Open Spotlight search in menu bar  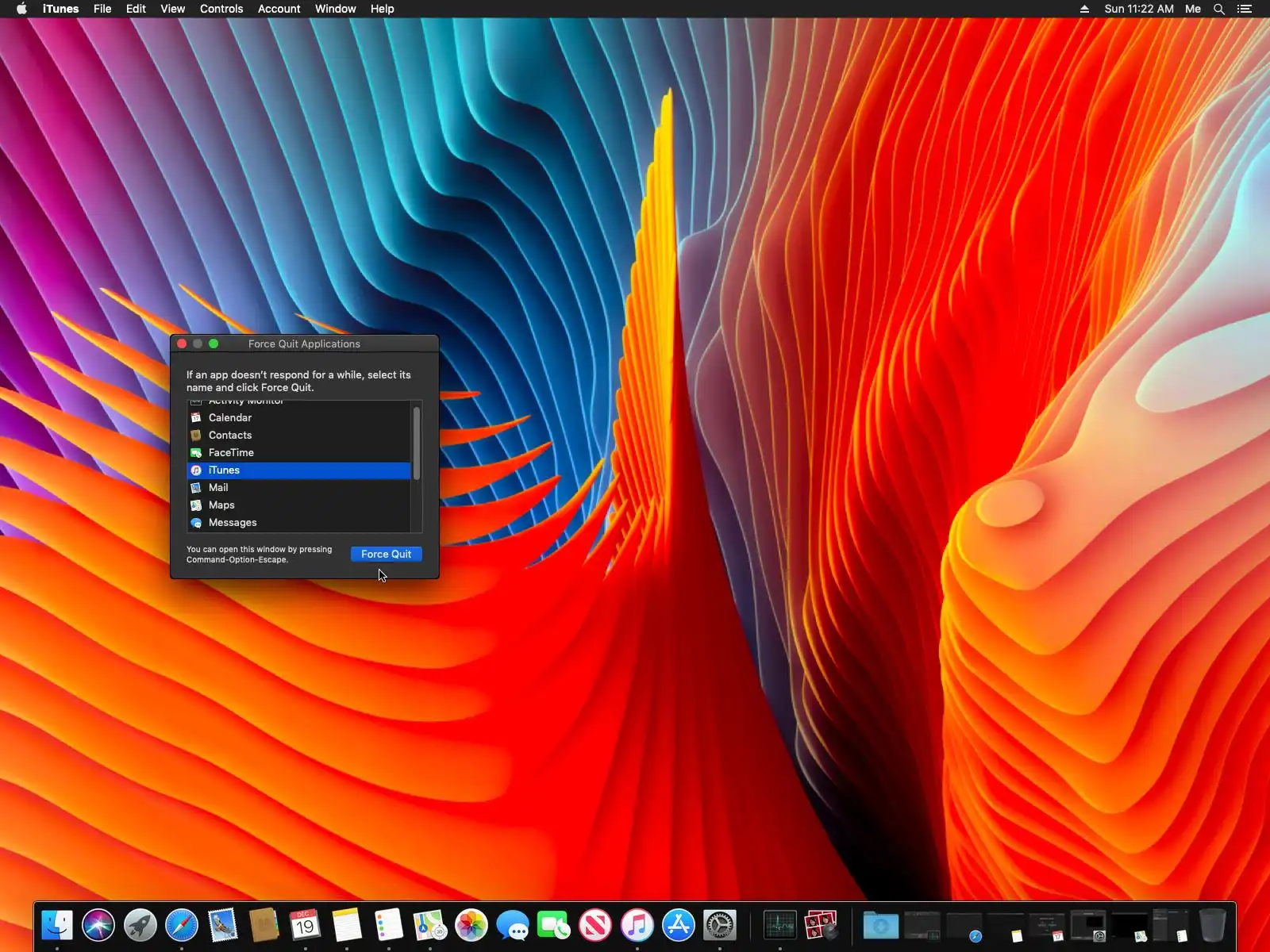tap(1219, 9)
